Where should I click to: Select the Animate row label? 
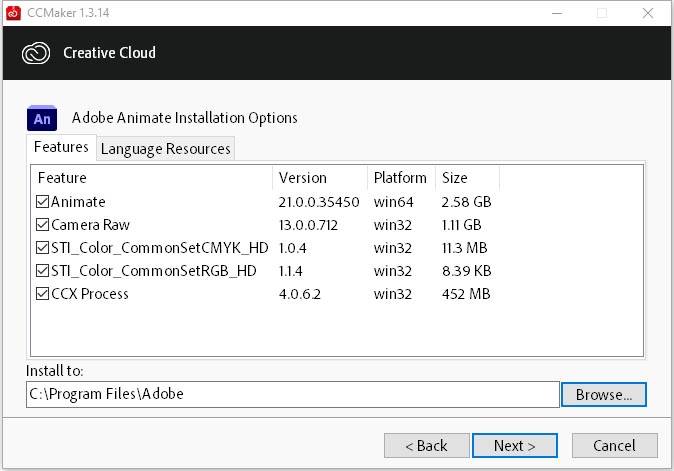[78, 202]
